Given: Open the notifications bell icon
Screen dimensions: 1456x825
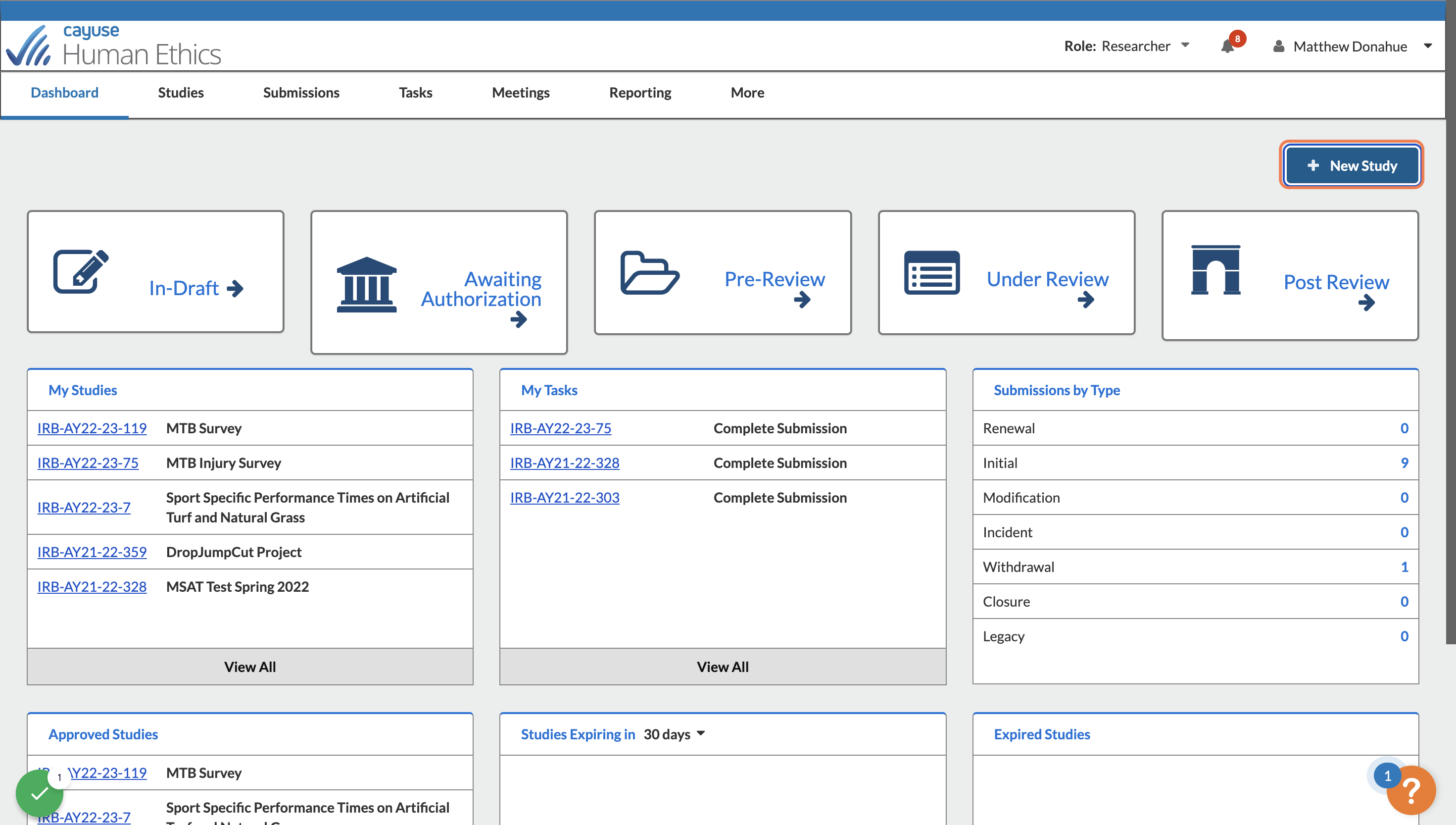Looking at the screenshot, I should click(x=1227, y=47).
